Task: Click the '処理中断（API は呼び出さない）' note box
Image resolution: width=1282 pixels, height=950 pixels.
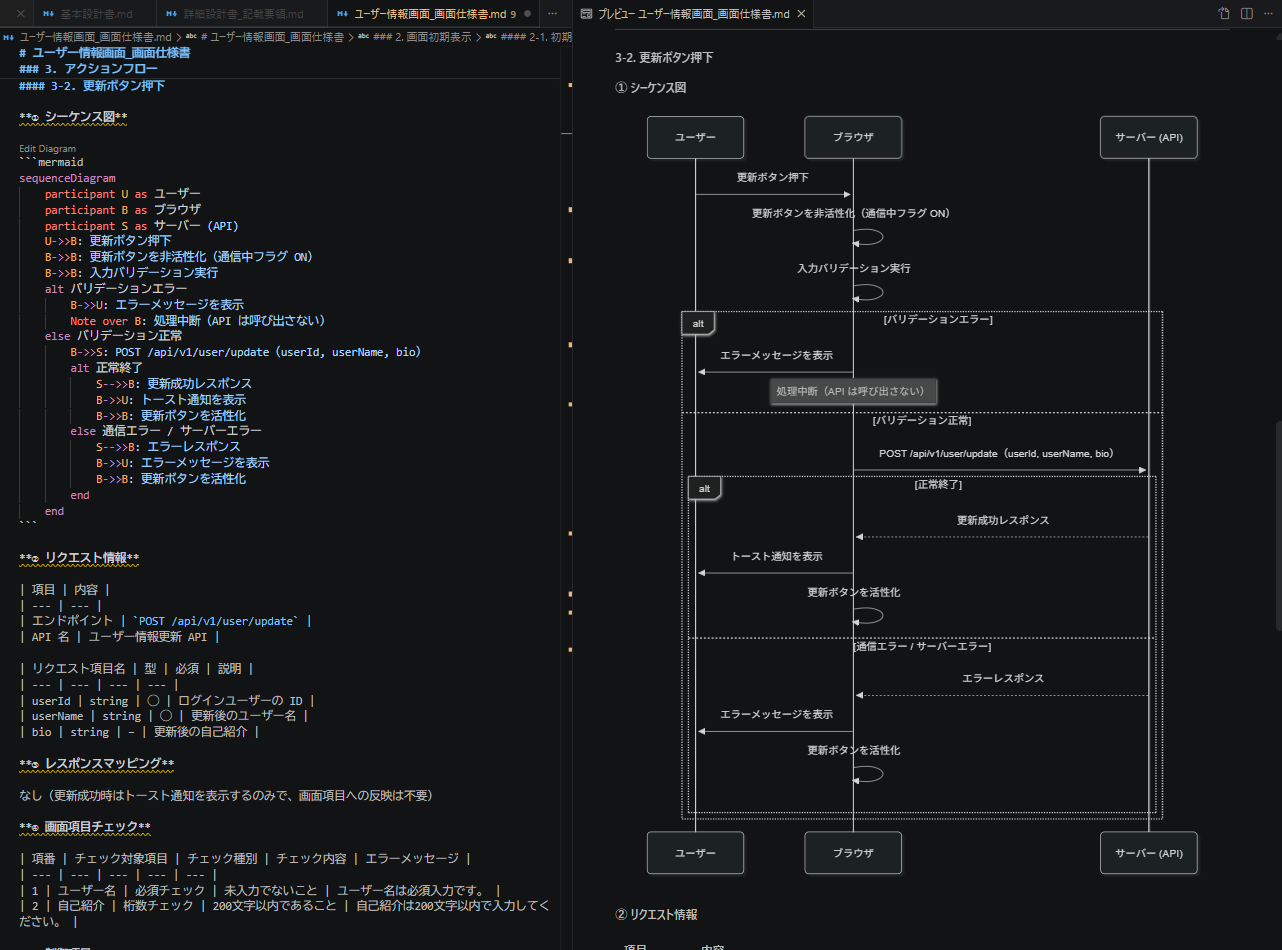Action: click(x=853, y=391)
